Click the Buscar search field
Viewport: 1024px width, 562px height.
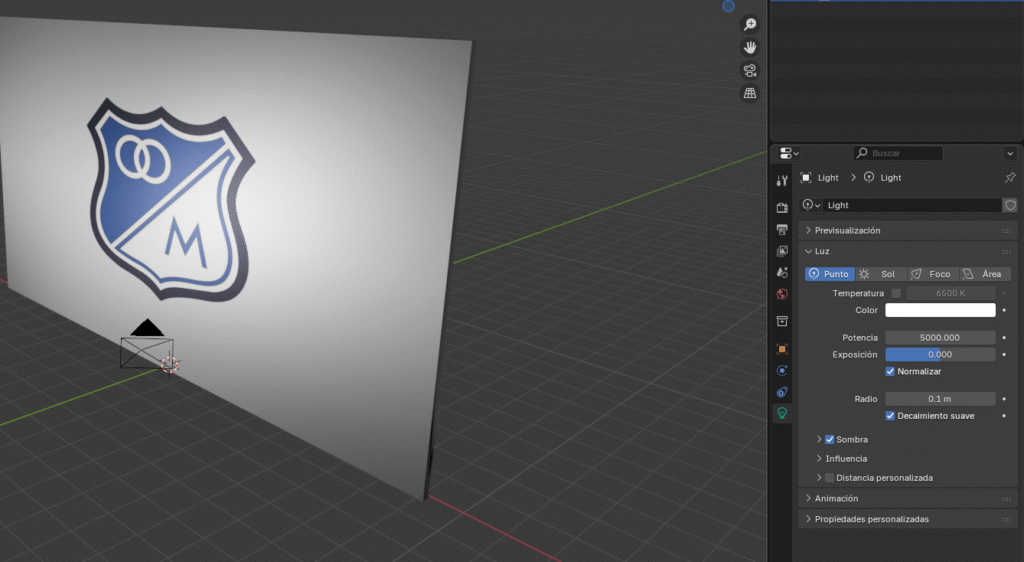(898, 153)
